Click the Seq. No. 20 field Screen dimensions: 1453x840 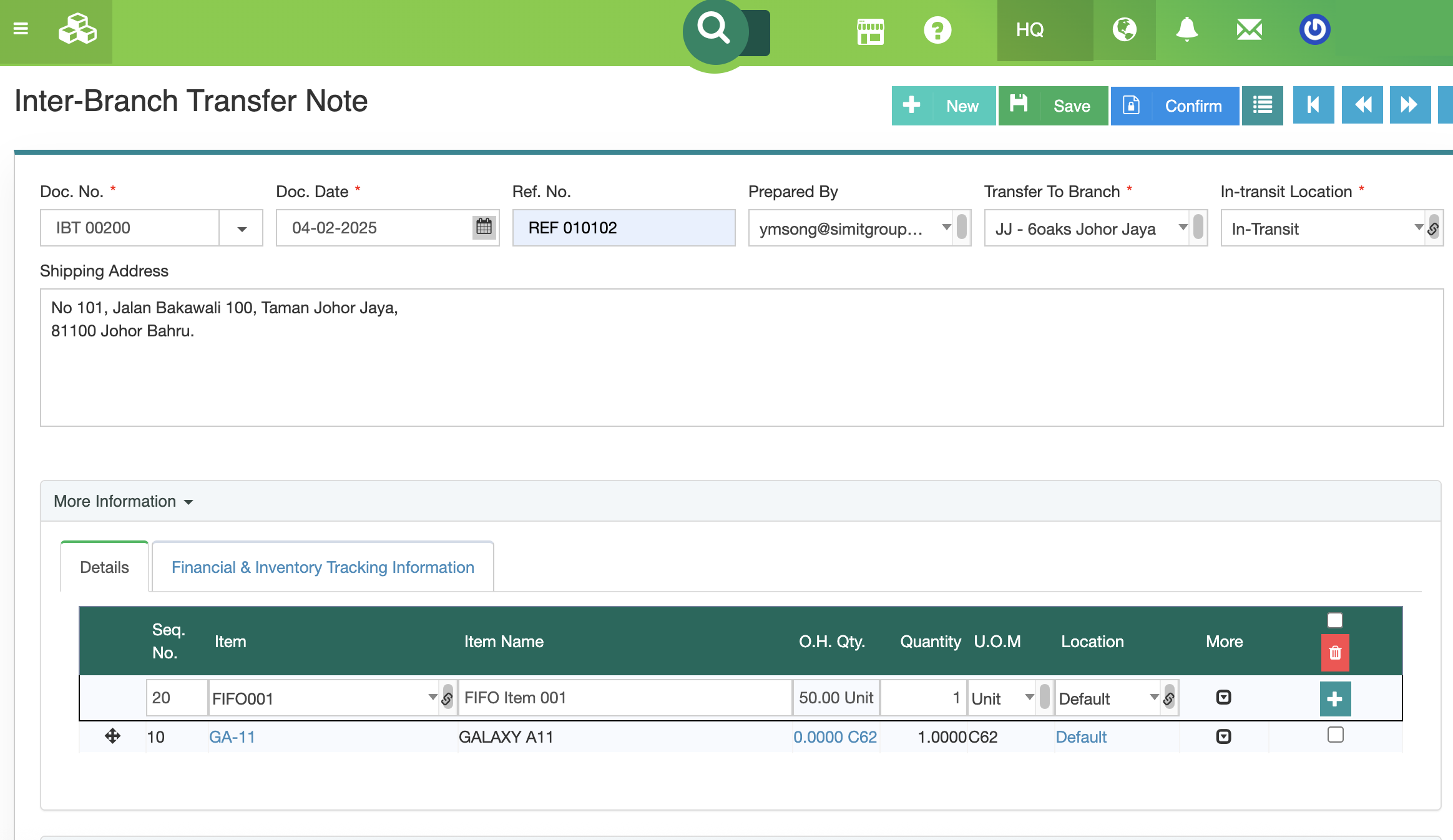(x=177, y=698)
